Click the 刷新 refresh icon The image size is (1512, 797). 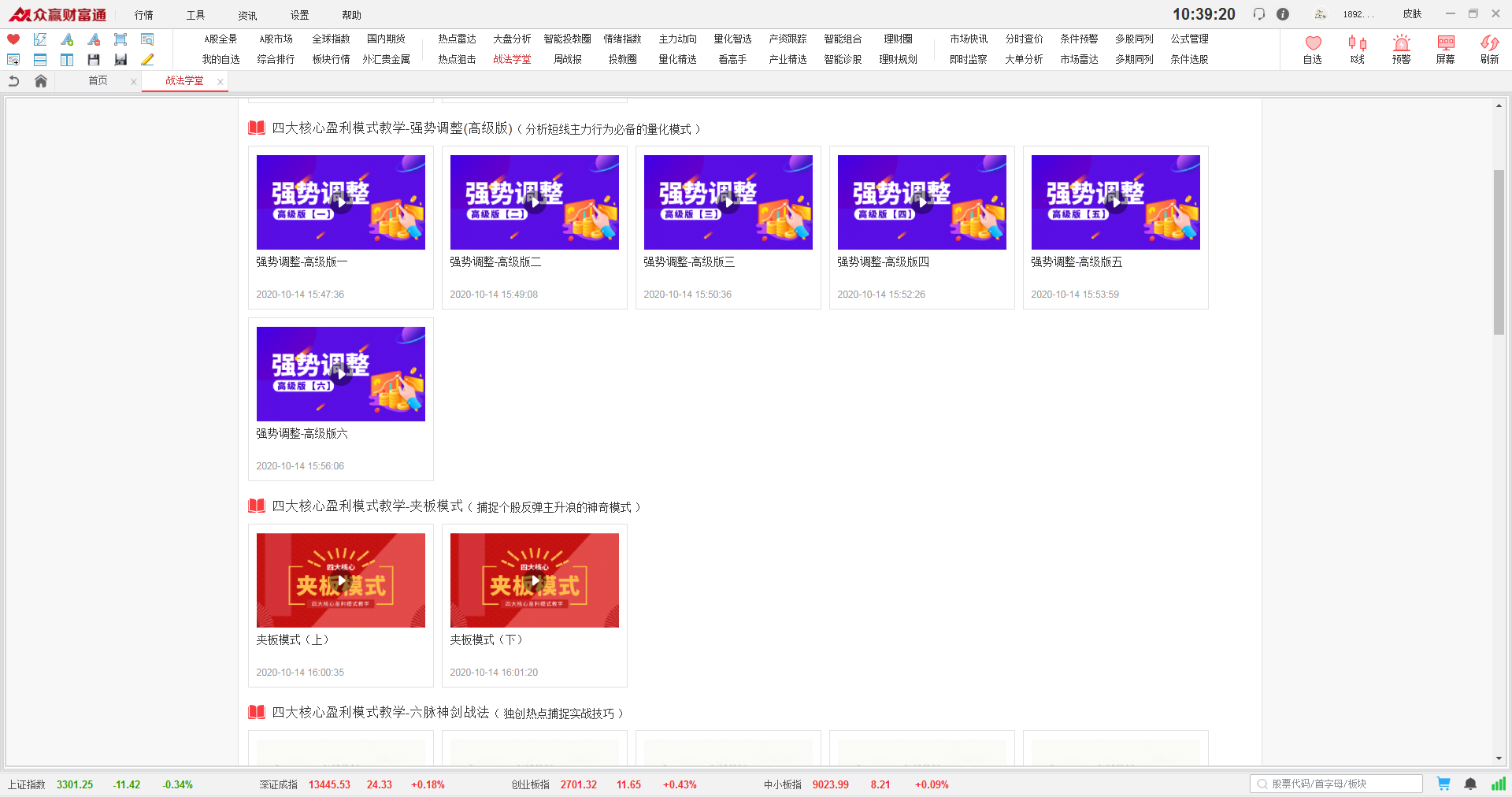[1489, 49]
